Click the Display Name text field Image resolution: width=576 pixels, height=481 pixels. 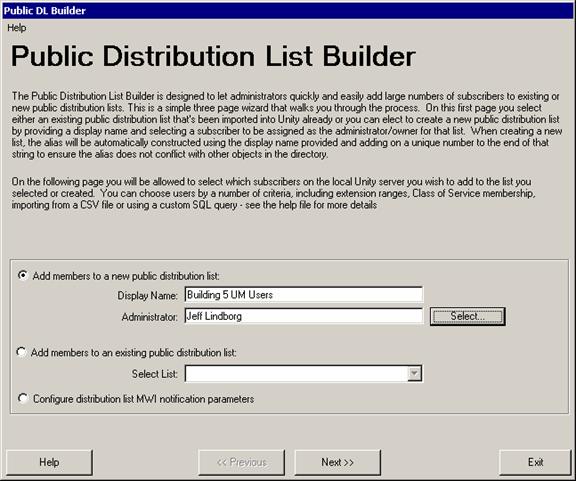pyautogui.click(x=303, y=295)
